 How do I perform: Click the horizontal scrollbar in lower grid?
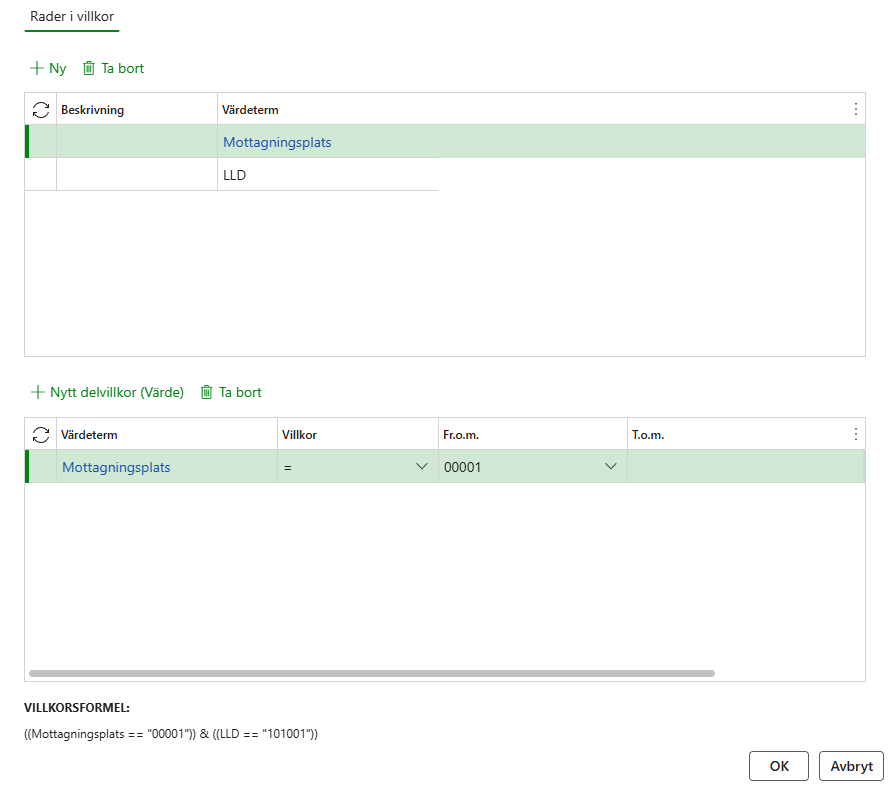pyautogui.click(x=370, y=674)
